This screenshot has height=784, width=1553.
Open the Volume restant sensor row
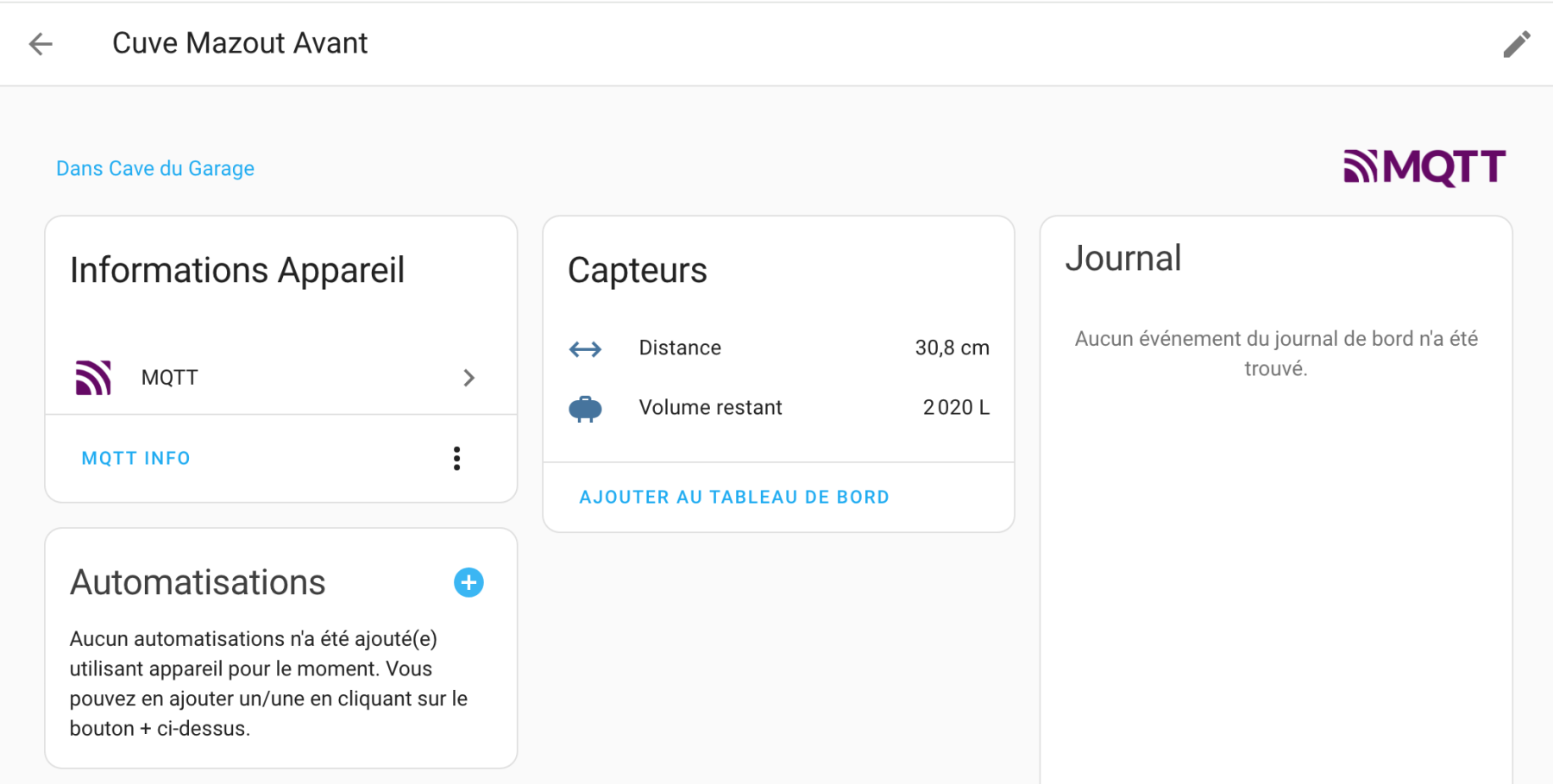click(778, 408)
